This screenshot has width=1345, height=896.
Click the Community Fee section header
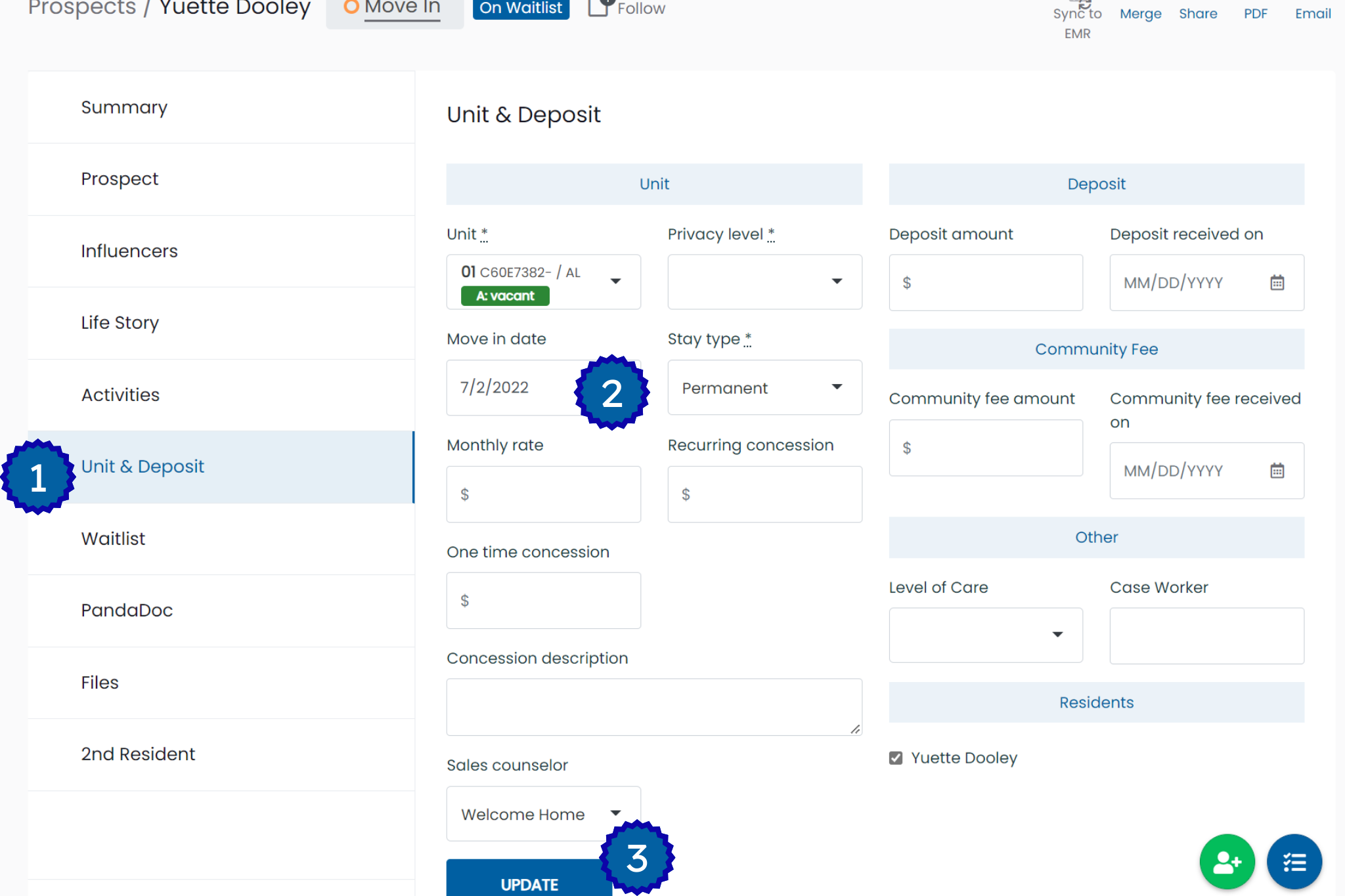1096,349
